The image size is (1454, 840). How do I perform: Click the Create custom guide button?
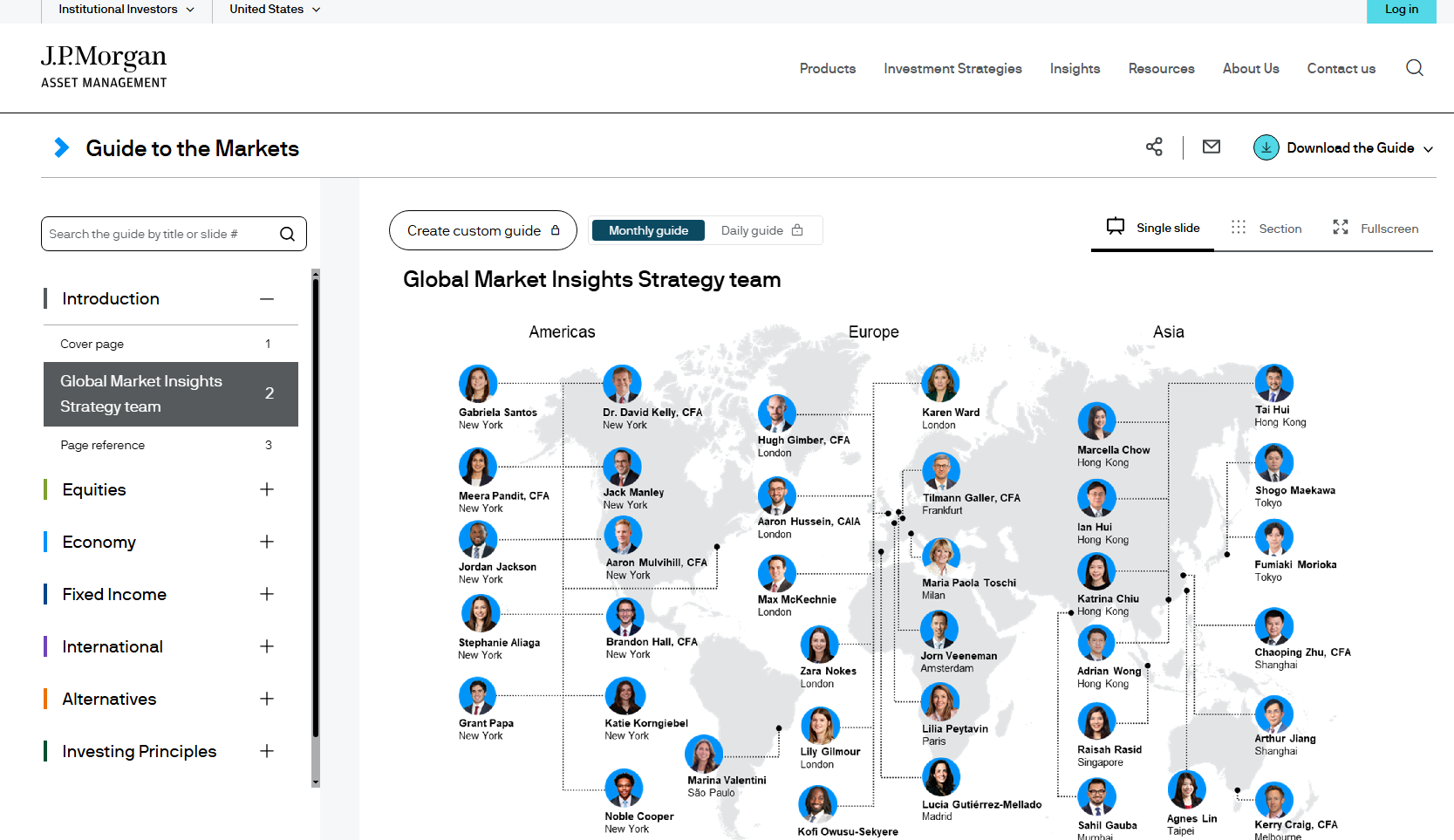pos(482,230)
